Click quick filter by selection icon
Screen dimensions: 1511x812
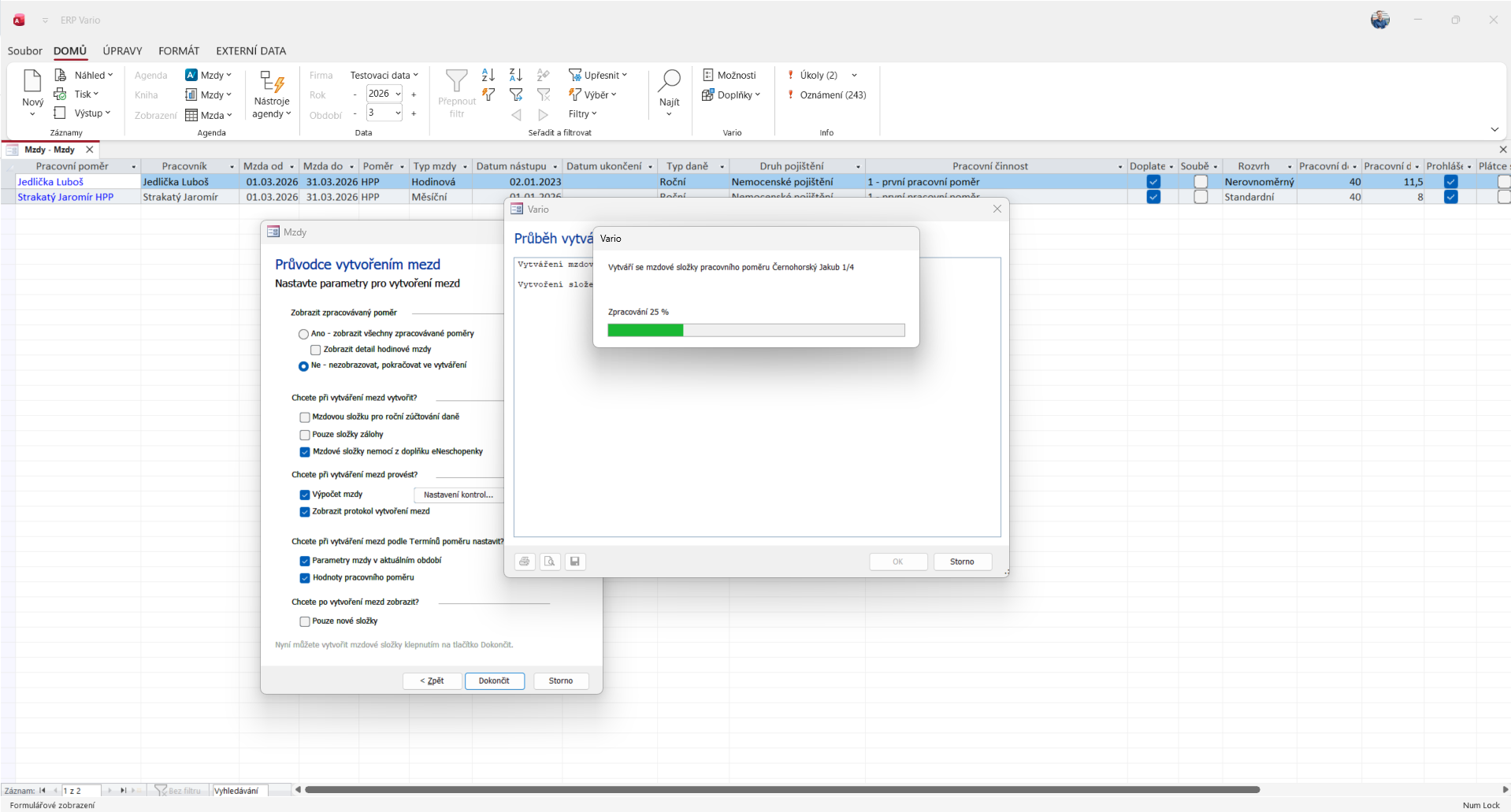tap(488, 95)
